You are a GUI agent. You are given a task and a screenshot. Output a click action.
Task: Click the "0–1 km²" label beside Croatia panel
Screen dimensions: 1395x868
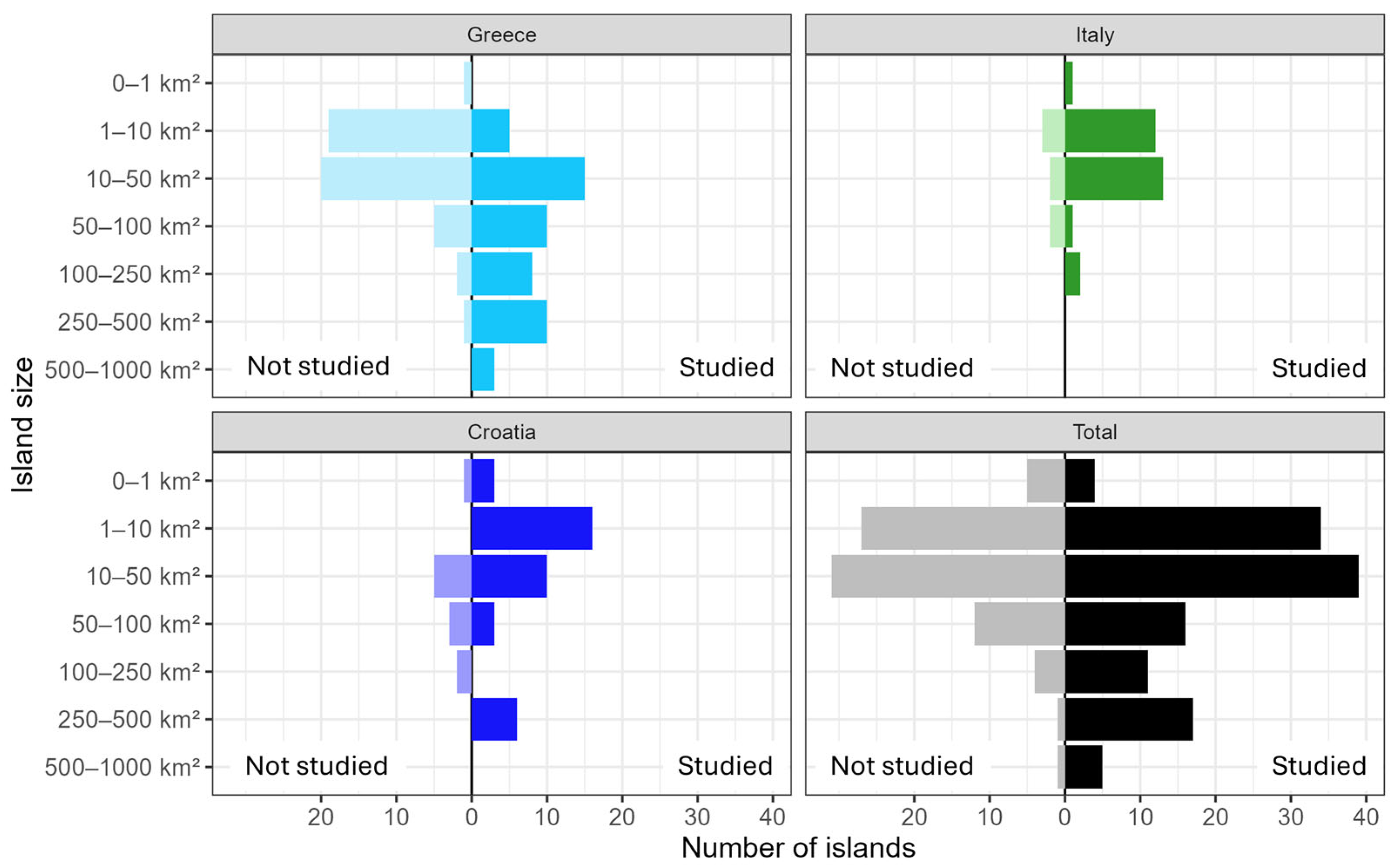156,481
